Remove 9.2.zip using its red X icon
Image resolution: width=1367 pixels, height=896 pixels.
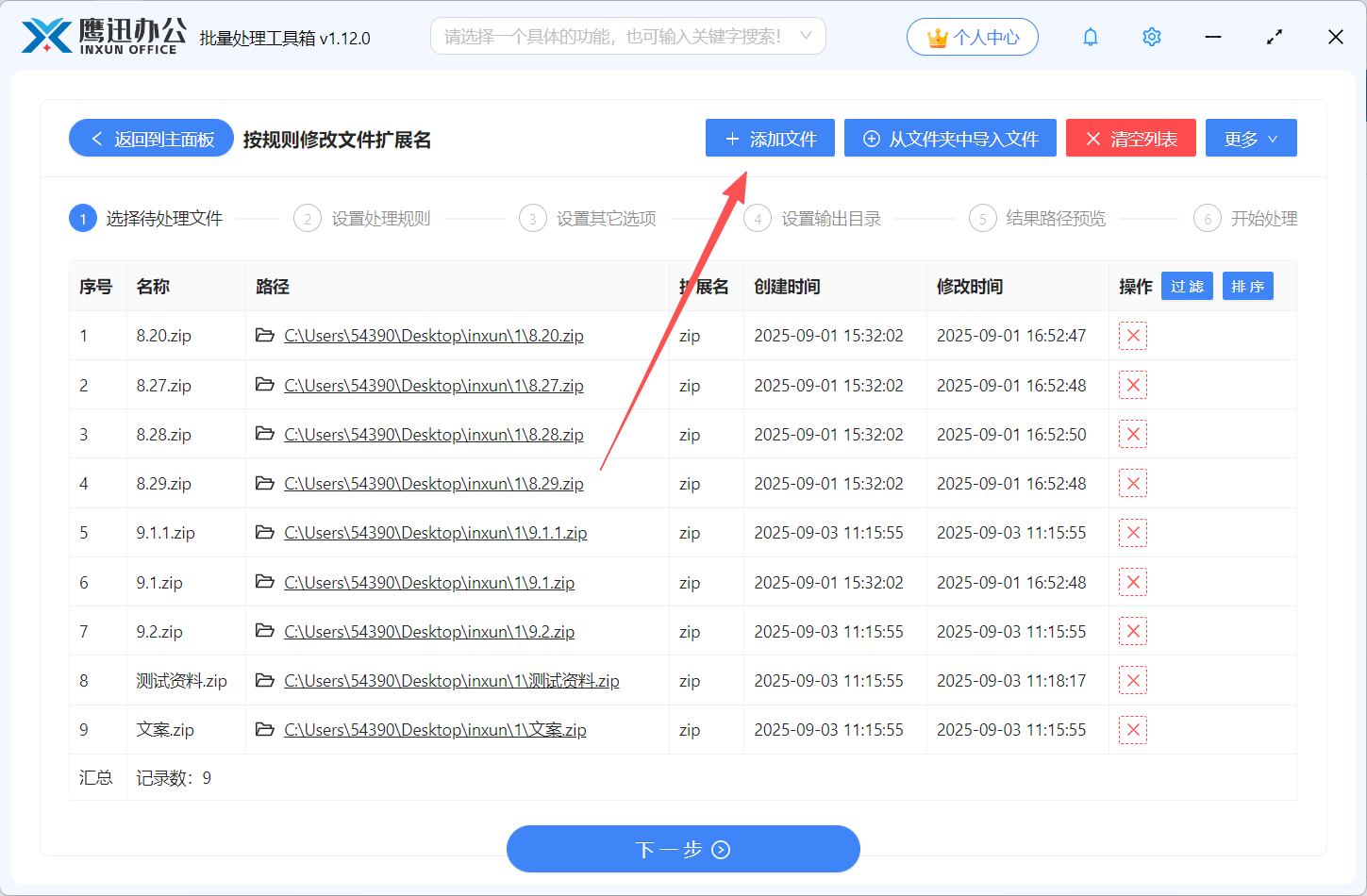[x=1133, y=631]
